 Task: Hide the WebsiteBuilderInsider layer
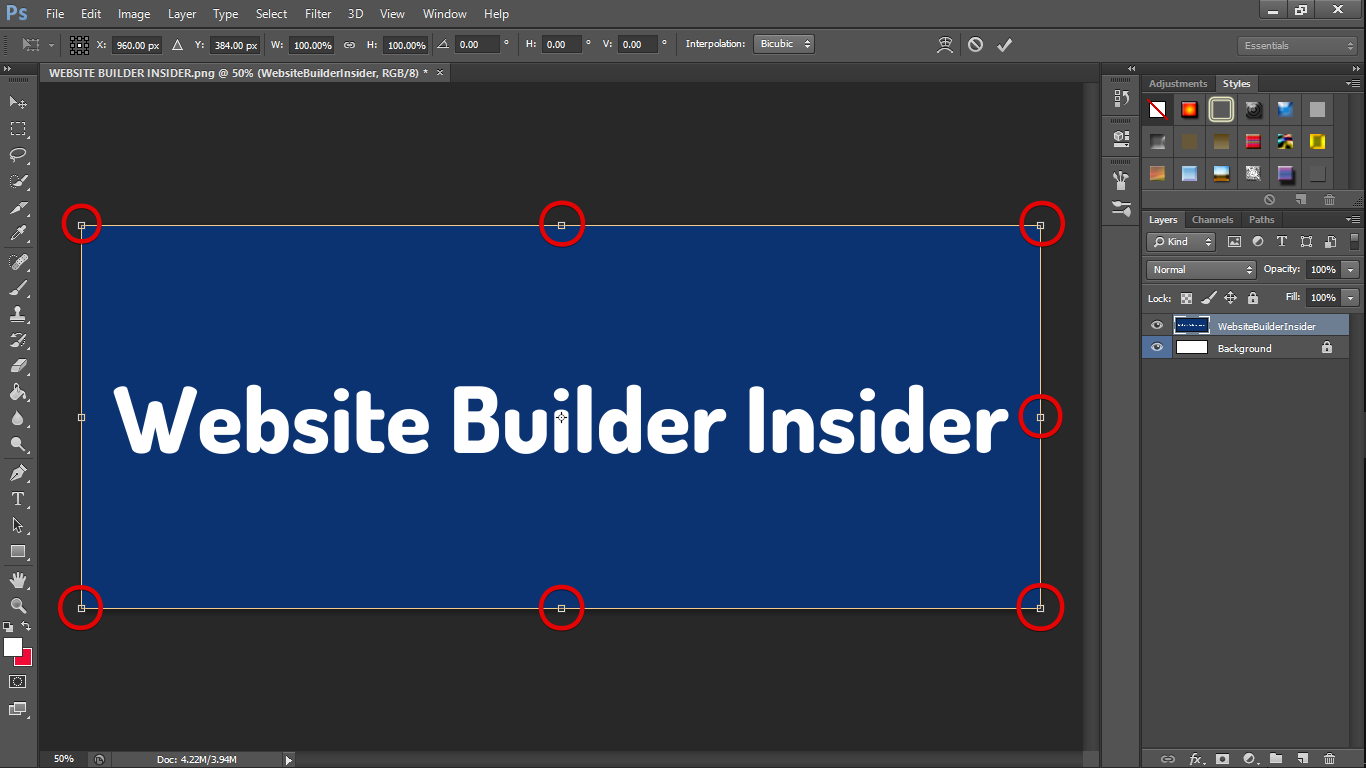(1157, 326)
